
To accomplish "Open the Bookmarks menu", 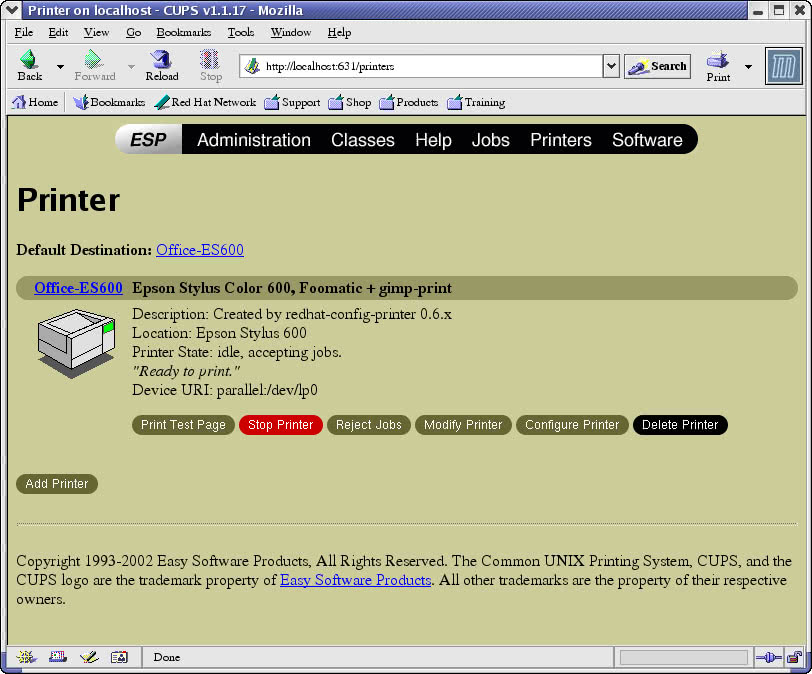I will click(x=184, y=32).
